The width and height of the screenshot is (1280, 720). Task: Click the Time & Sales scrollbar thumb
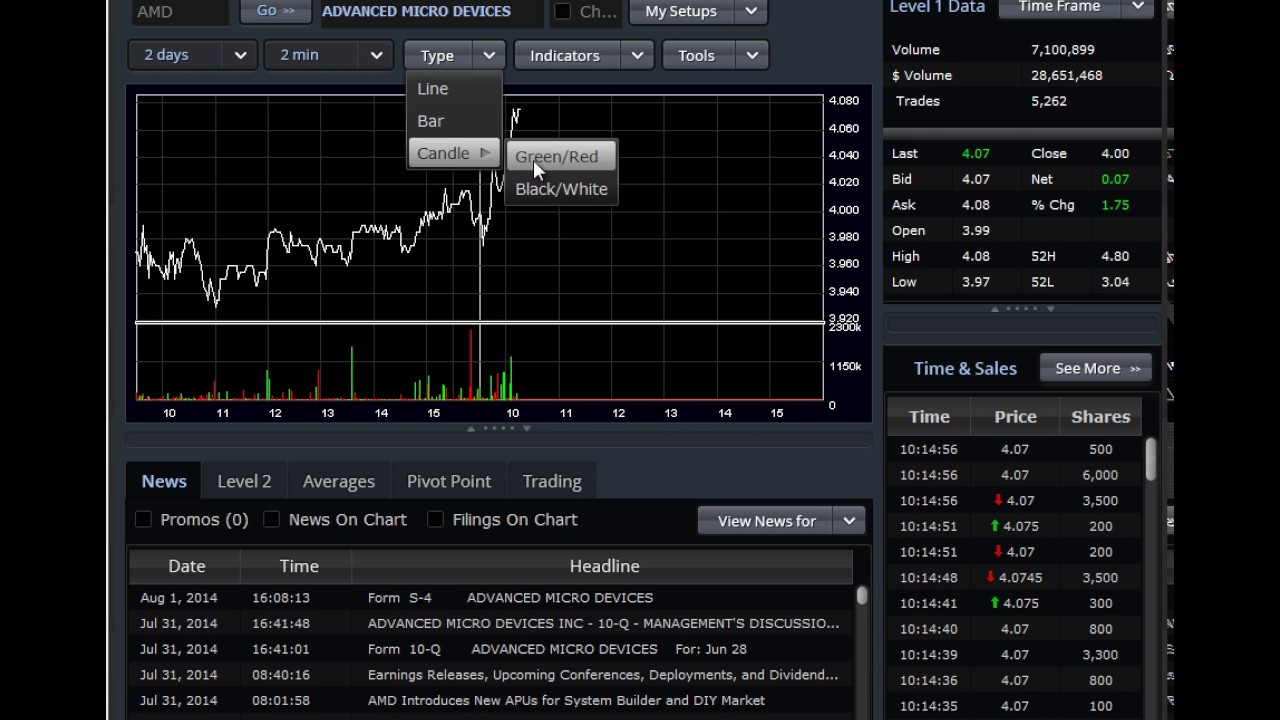1151,459
